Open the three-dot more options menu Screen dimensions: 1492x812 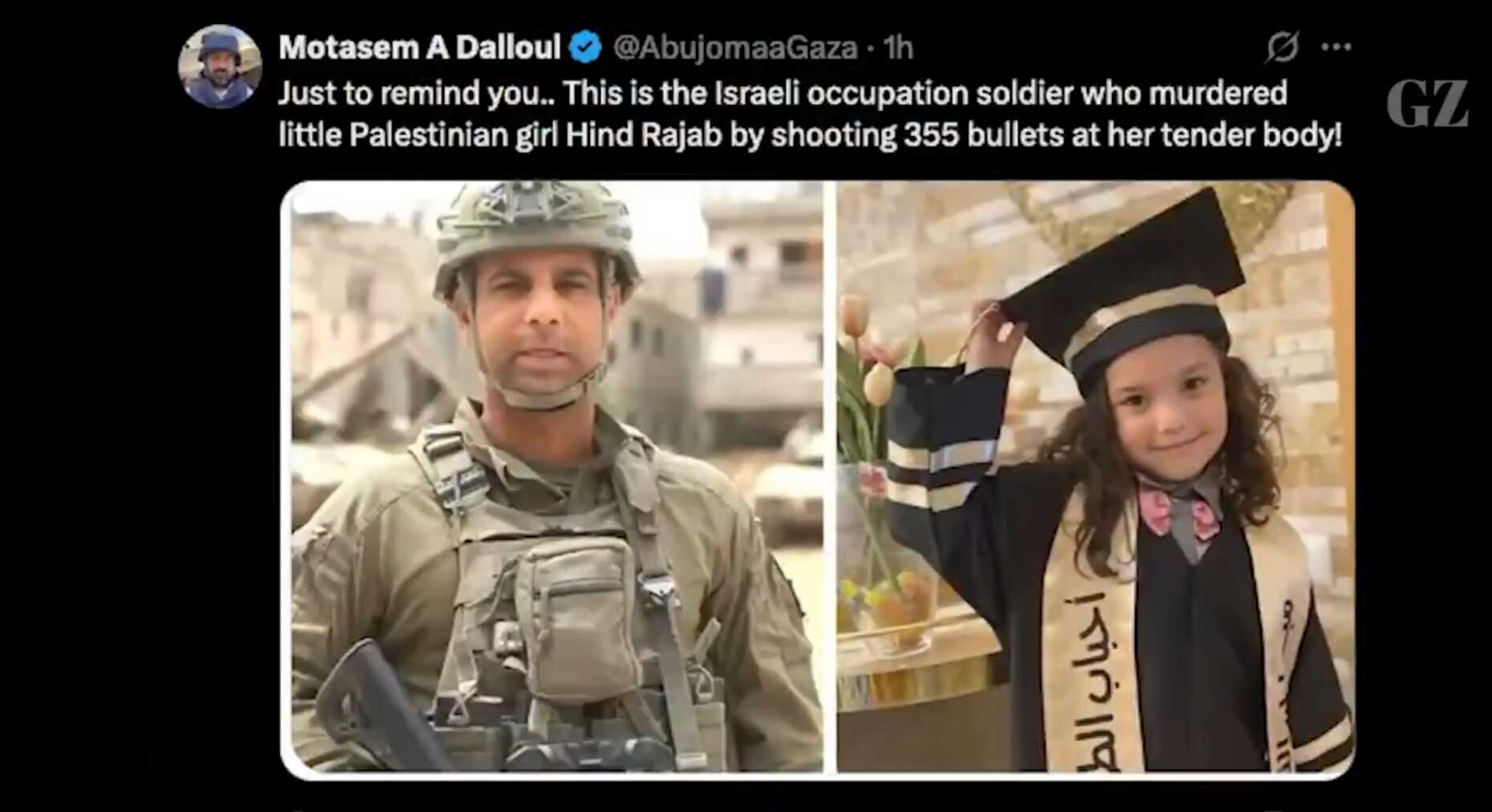[1336, 47]
